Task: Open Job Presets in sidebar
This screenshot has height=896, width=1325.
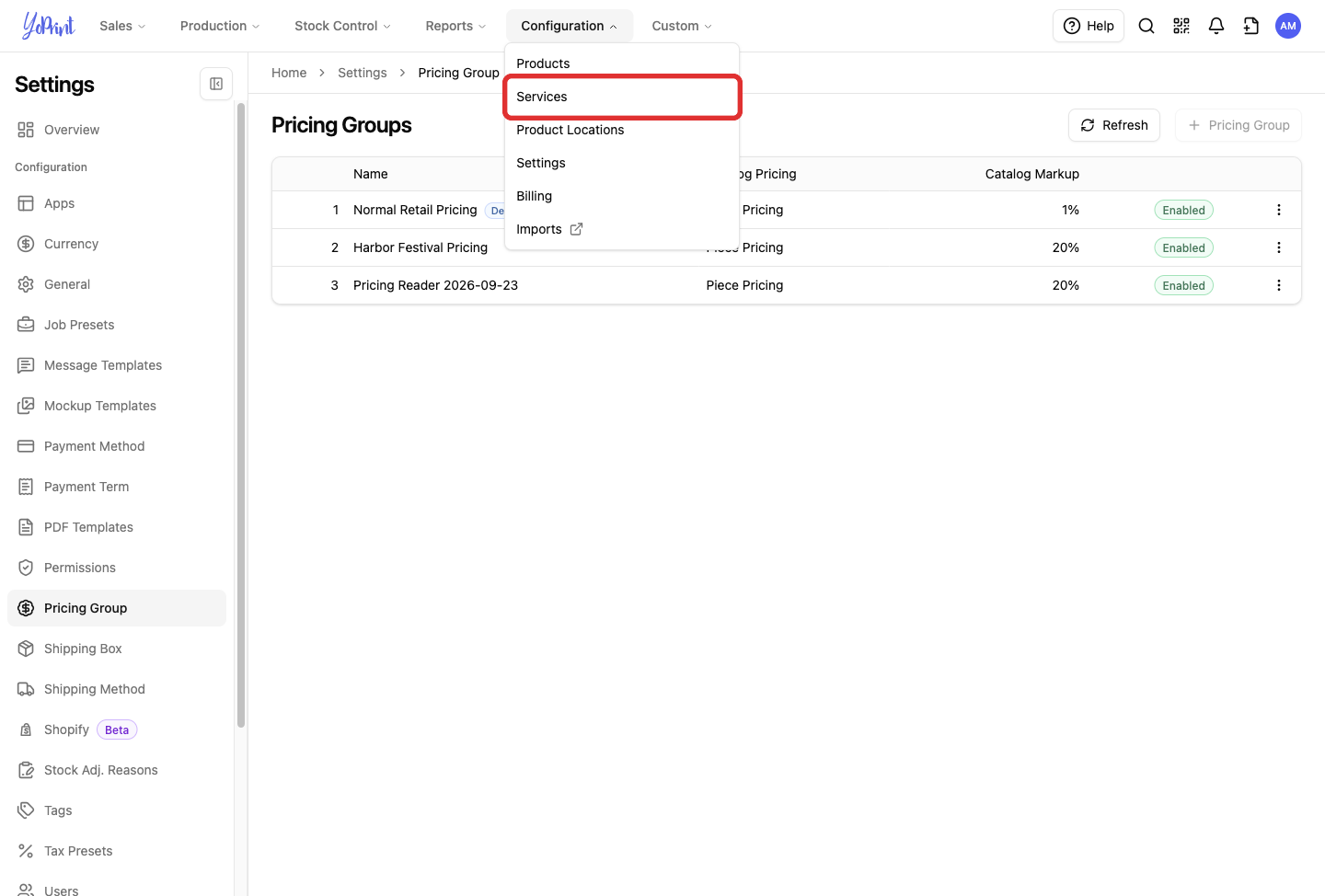Action: tap(117, 325)
